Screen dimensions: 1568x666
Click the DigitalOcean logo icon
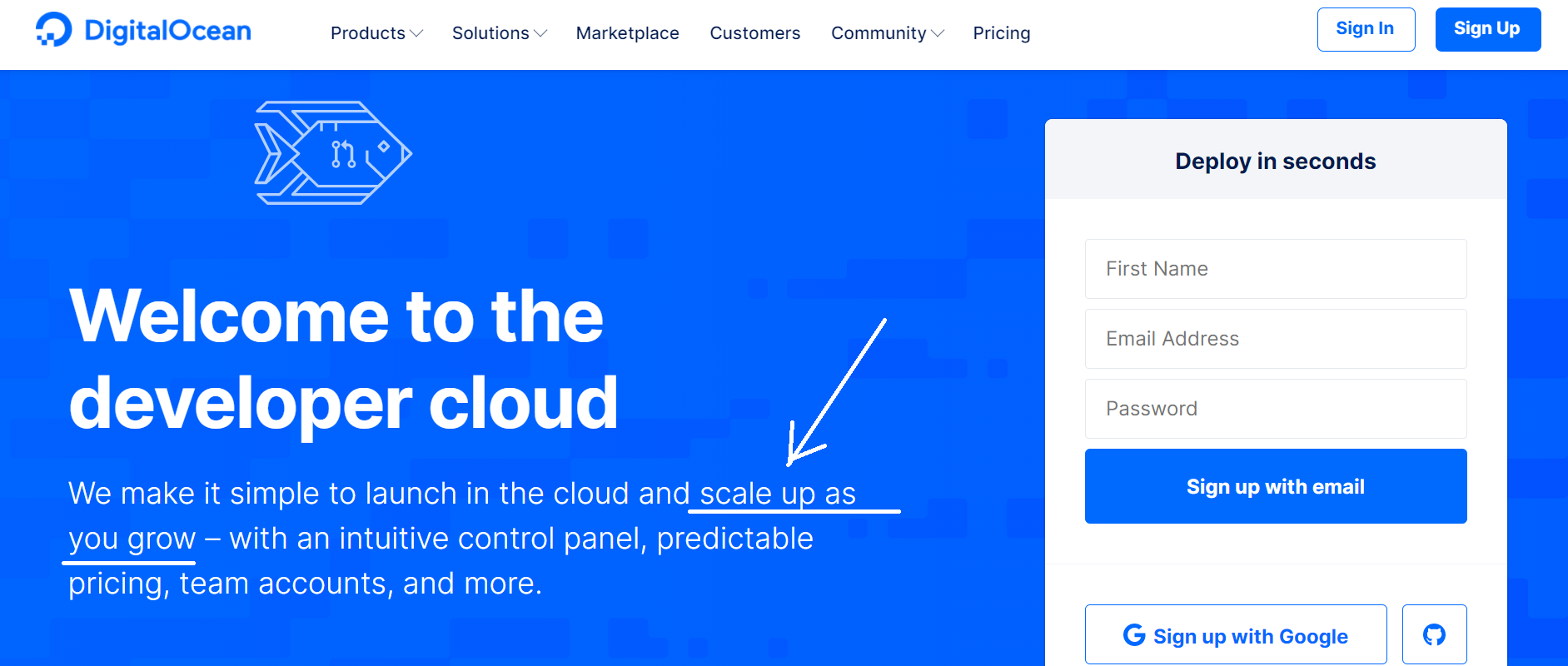pos(54,30)
